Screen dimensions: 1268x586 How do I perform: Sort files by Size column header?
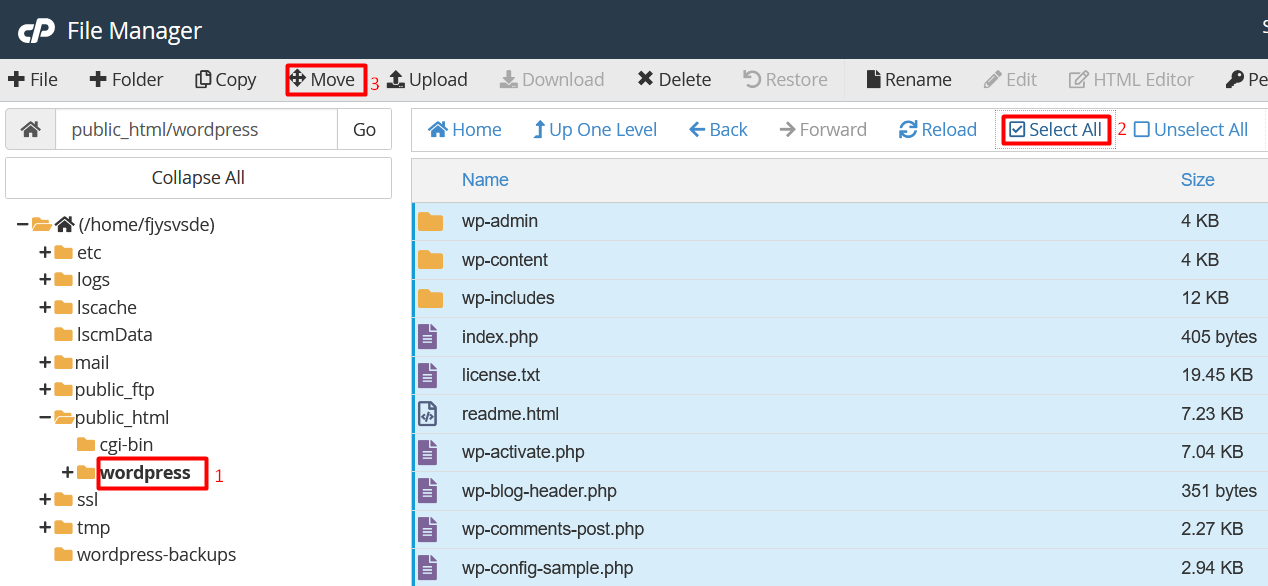click(x=1197, y=180)
